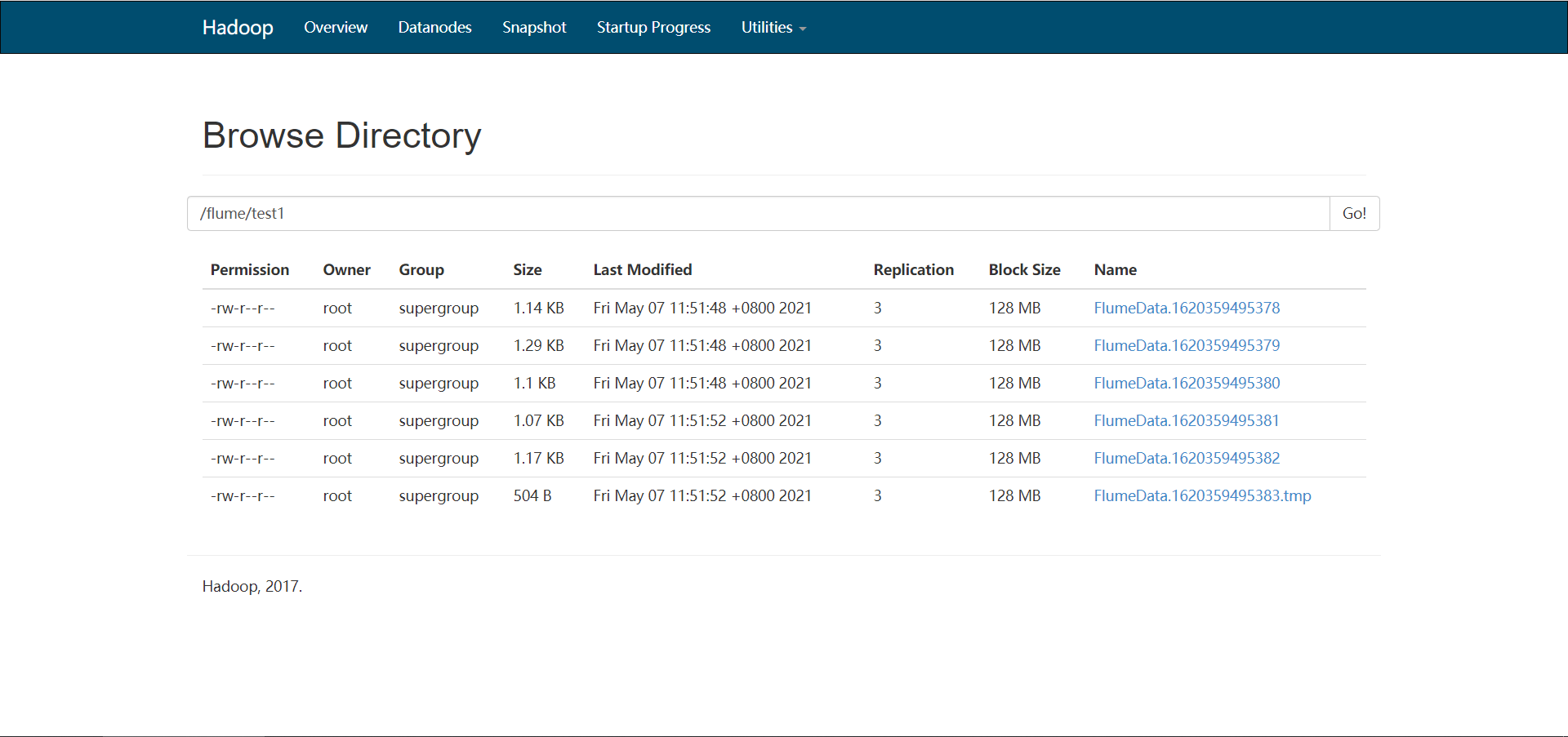Open file FlumeData.1620359495383.tmp

pos(1202,495)
